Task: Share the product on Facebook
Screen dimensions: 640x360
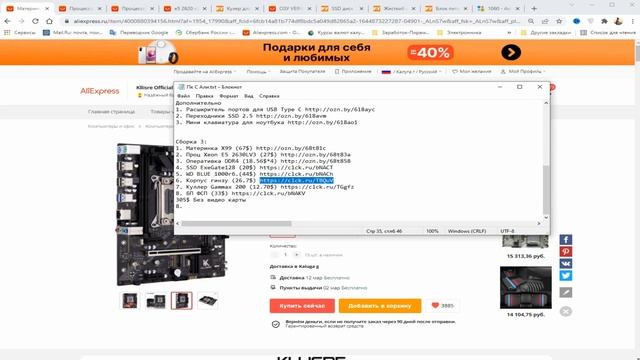Action: pyautogui.click(x=565, y=240)
